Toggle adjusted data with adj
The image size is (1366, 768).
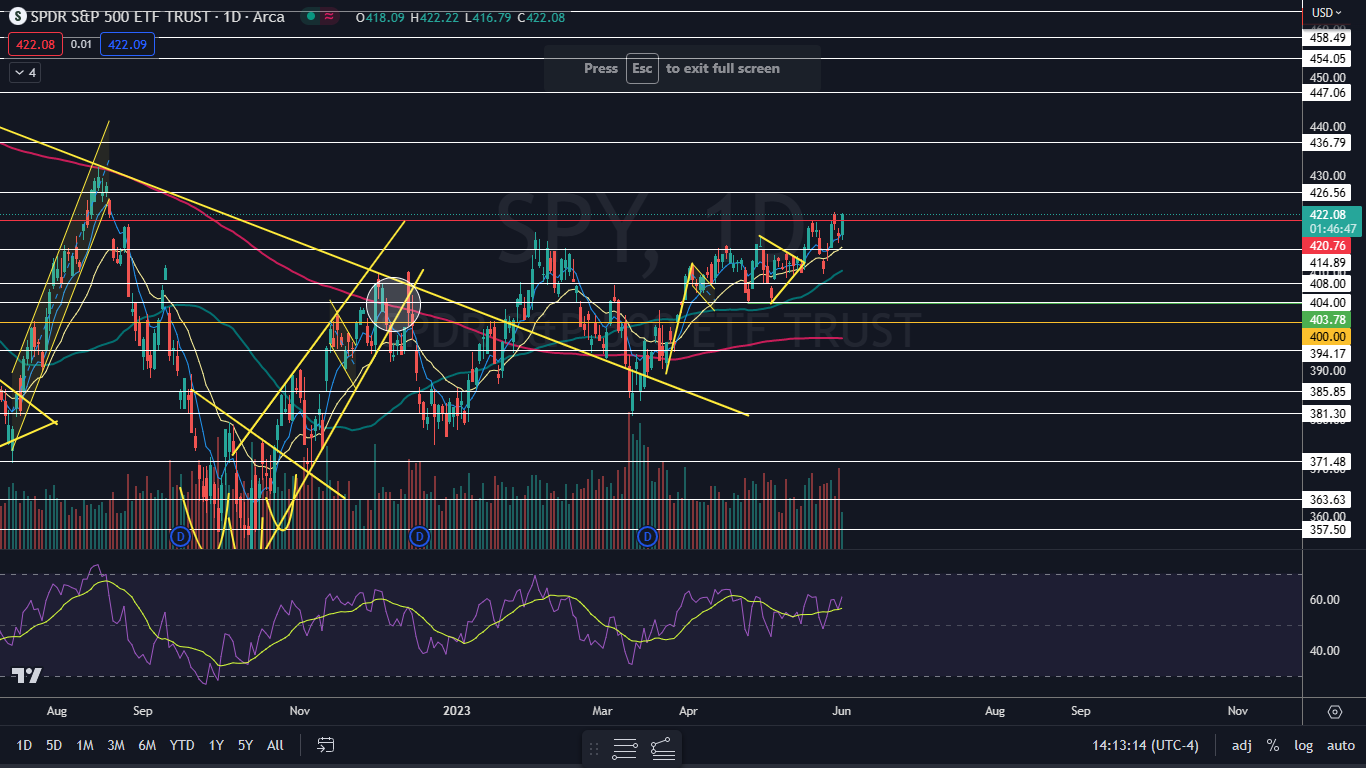(1241, 745)
